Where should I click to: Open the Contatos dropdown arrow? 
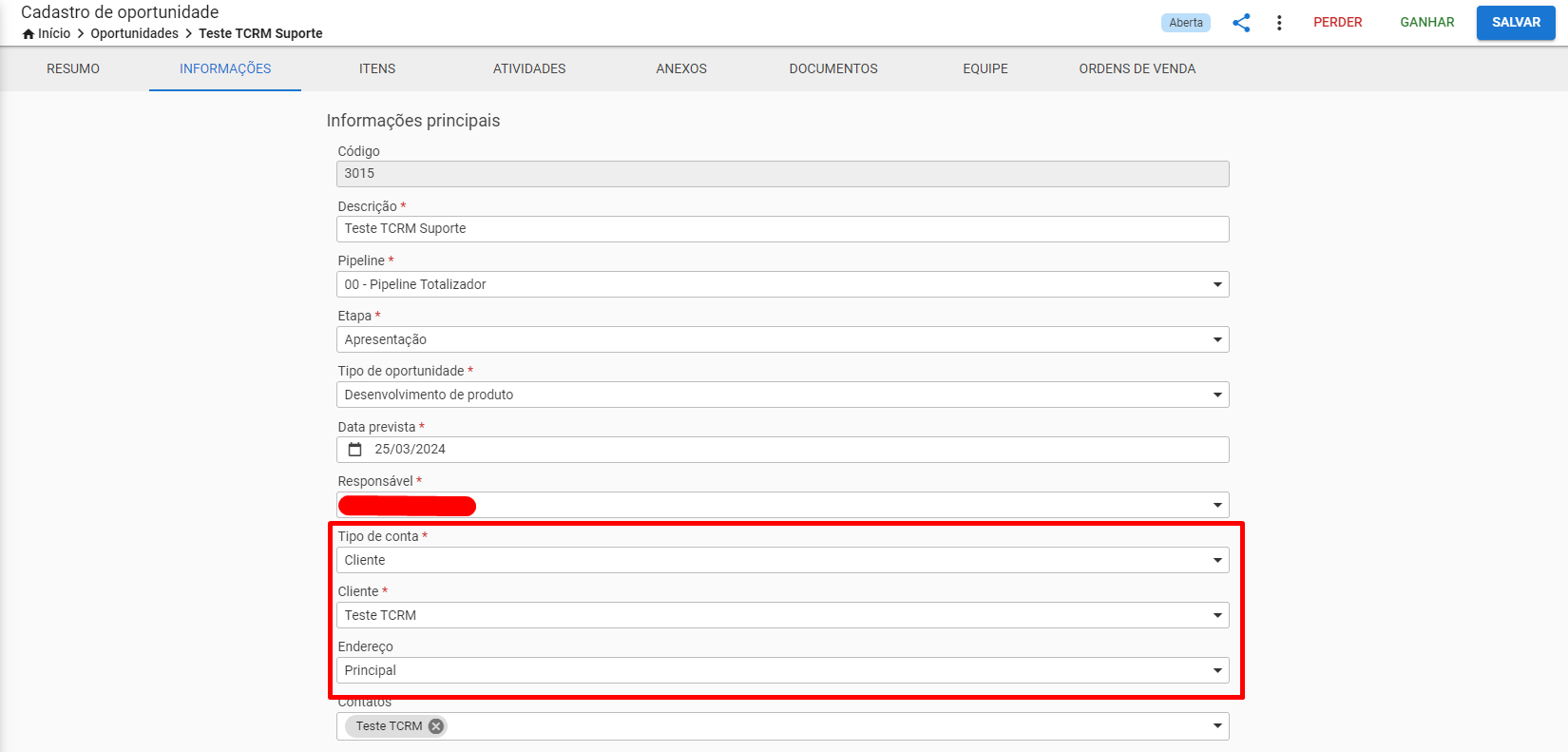(x=1217, y=726)
